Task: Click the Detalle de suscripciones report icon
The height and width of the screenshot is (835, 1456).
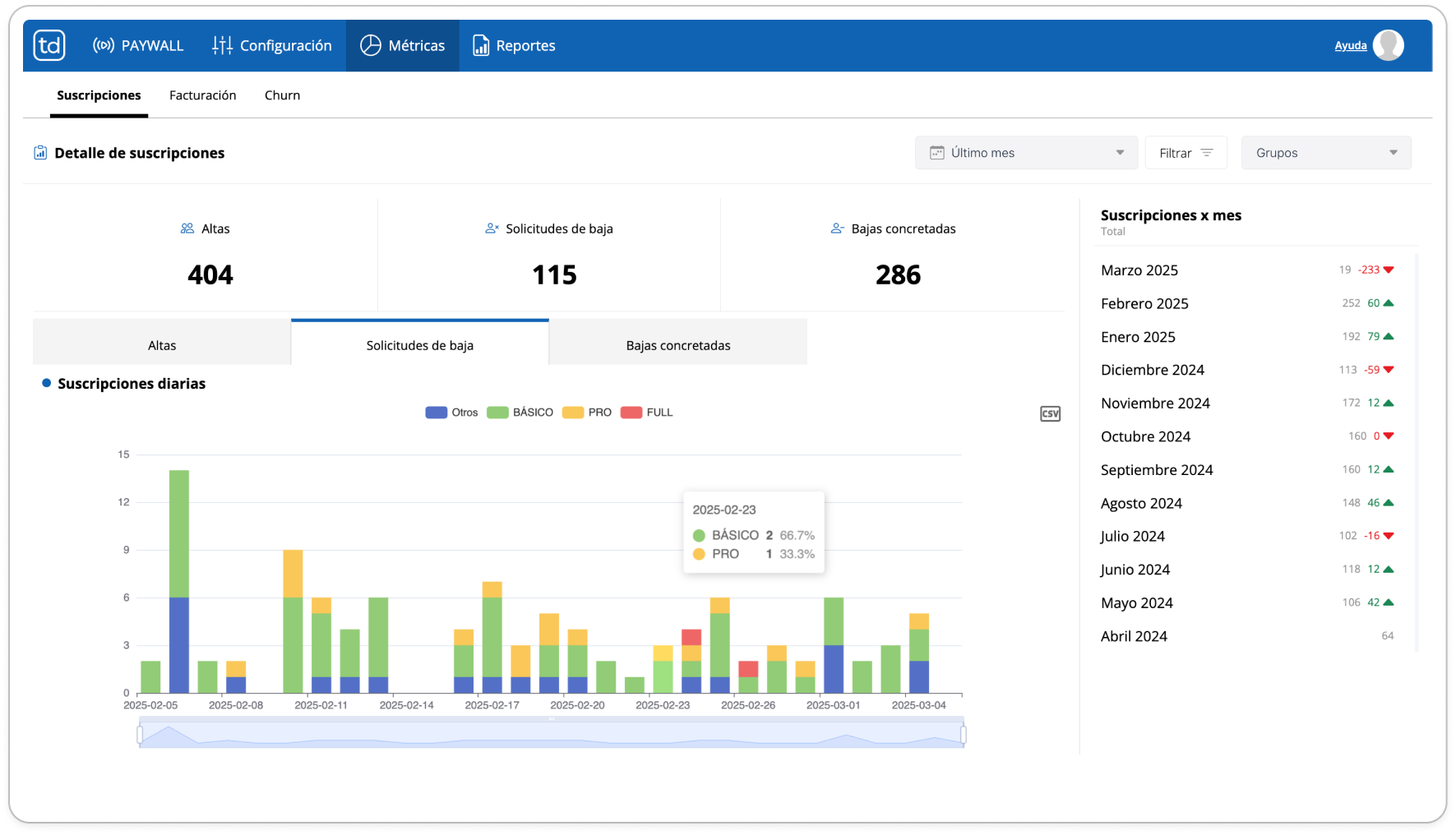Action: coord(40,153)
